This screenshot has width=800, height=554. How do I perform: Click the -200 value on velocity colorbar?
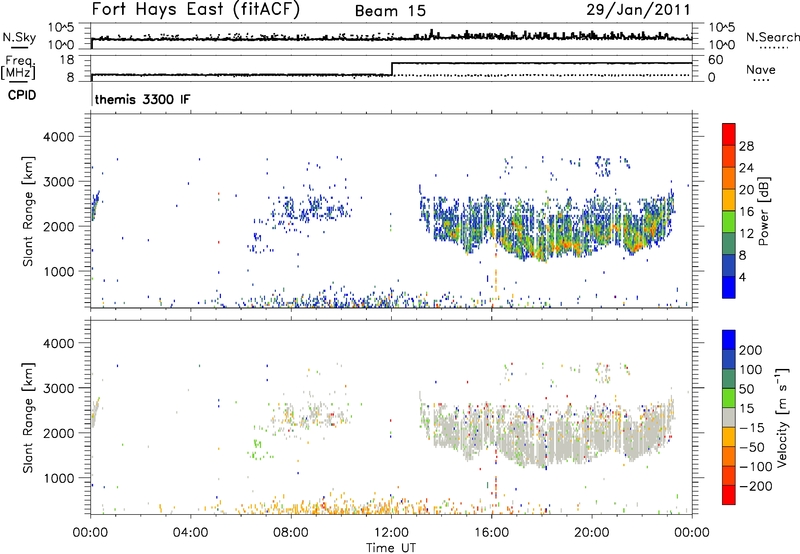pyautogui.click(x=756, y=486)
